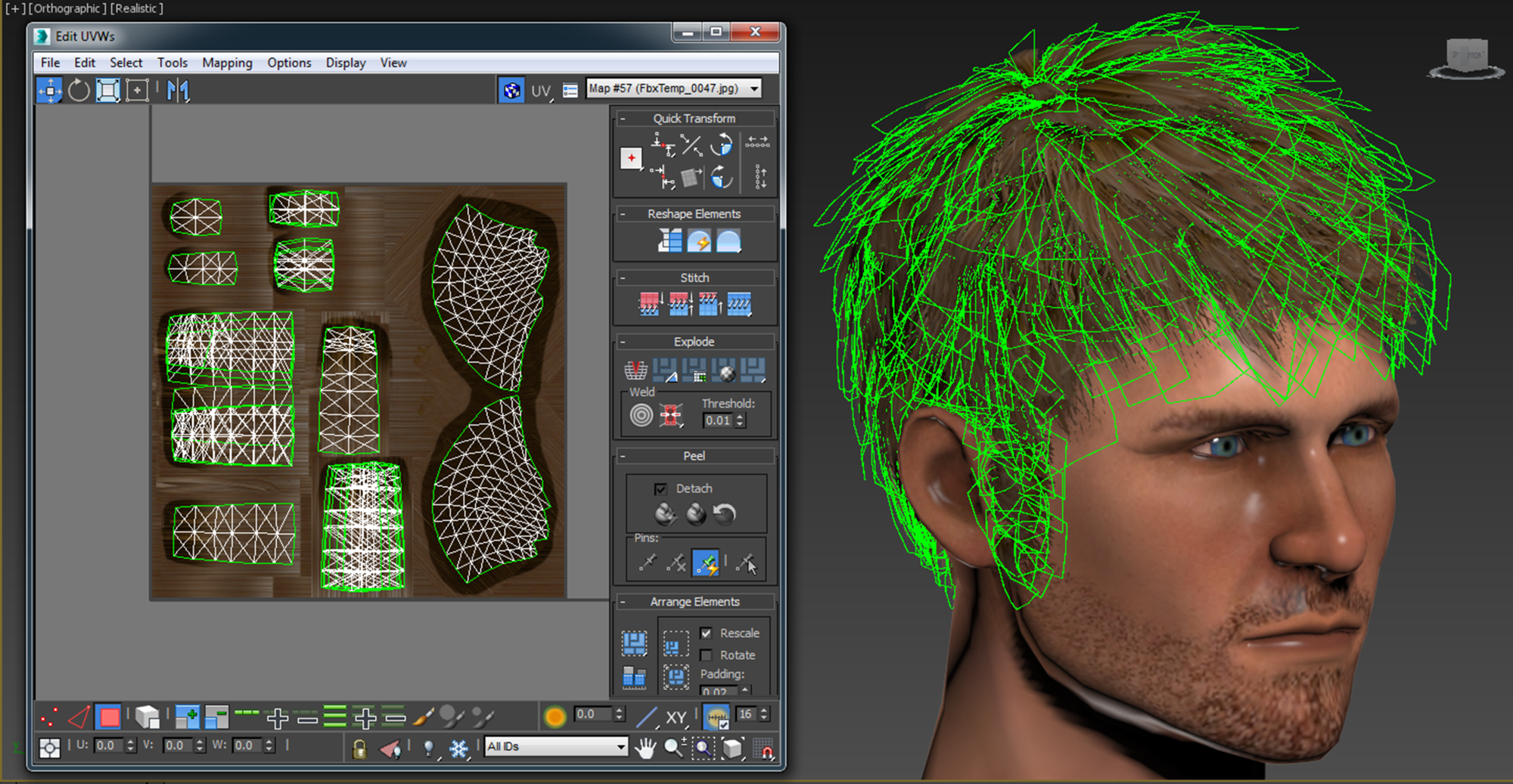Click the Break icon in Explode rollout
The width and height of the screenshot is (1513, 784).
[x=635, y=370]
